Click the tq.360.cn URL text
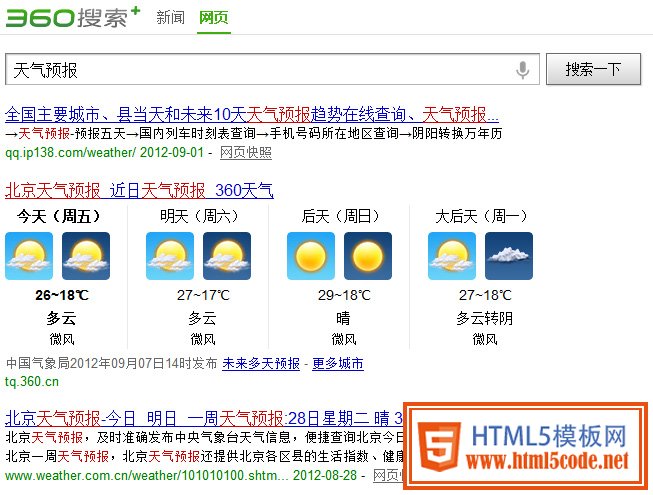The height and width of the screenshot is (495, 653). tap(32, 381)
